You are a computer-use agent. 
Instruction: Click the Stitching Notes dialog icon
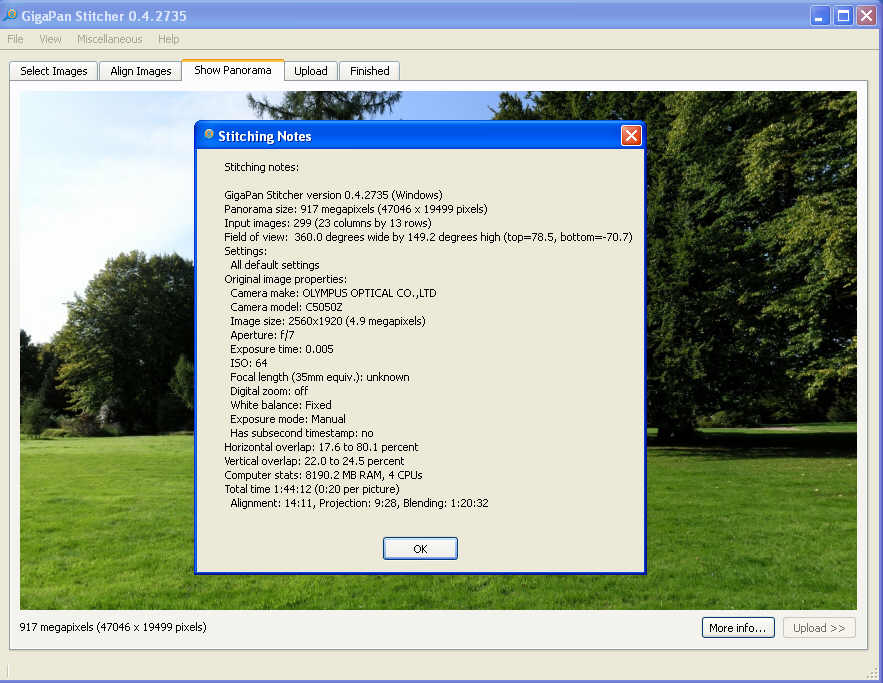tap(209, 135)
